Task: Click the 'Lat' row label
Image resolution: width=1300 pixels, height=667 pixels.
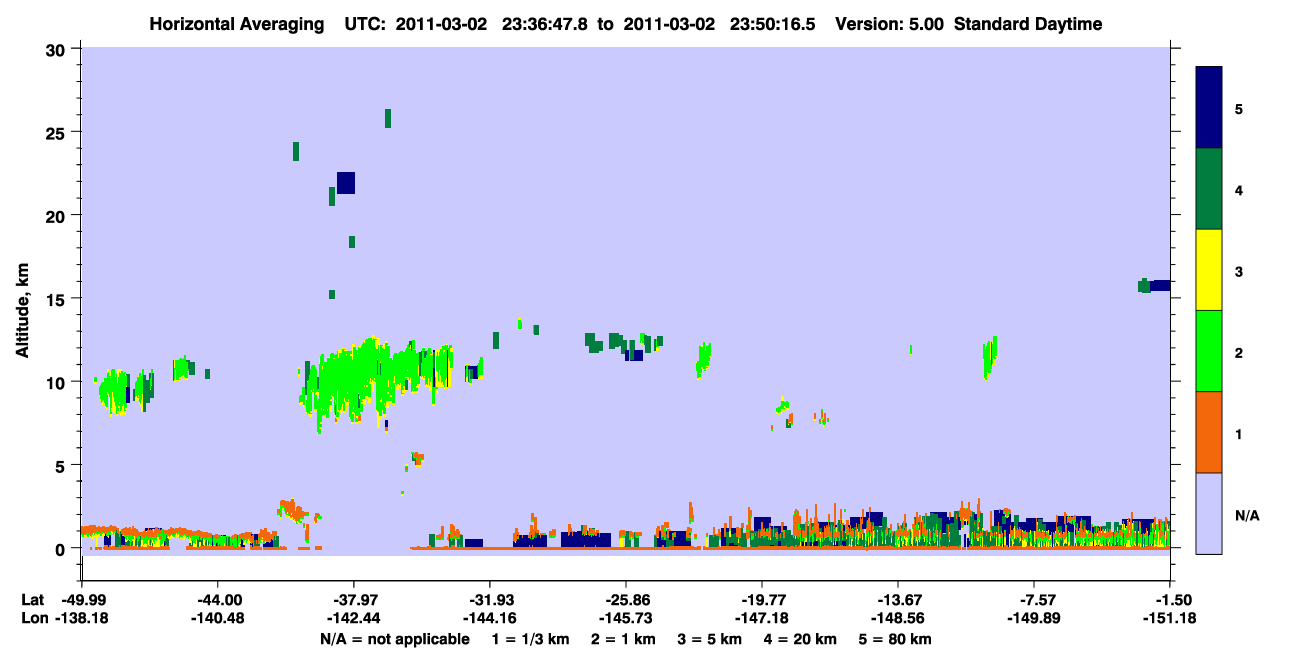Action: pos(31,600)
